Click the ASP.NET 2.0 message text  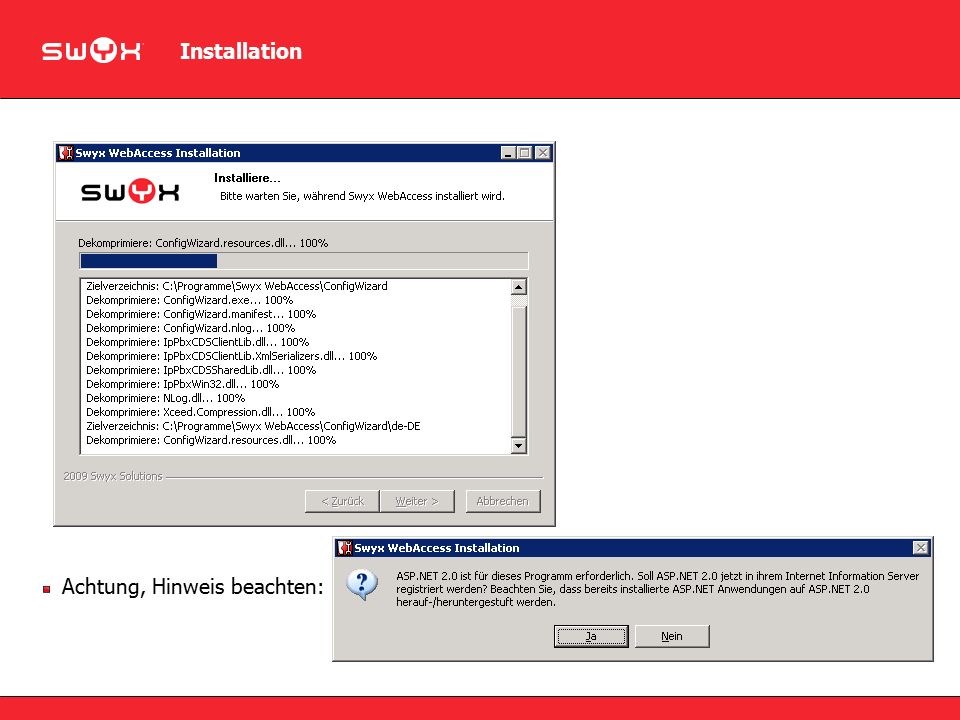658,589
